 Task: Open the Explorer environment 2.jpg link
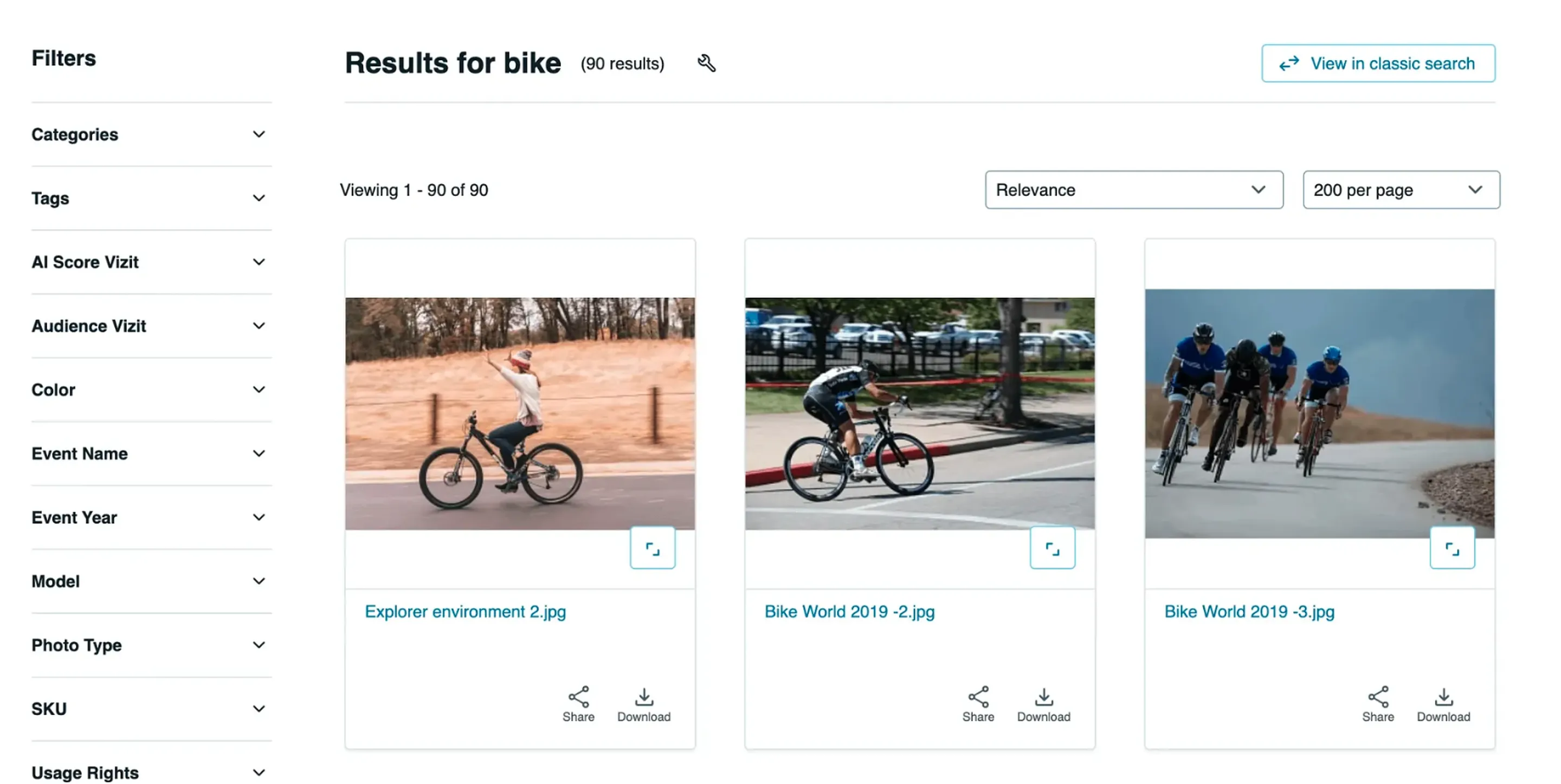465,612
